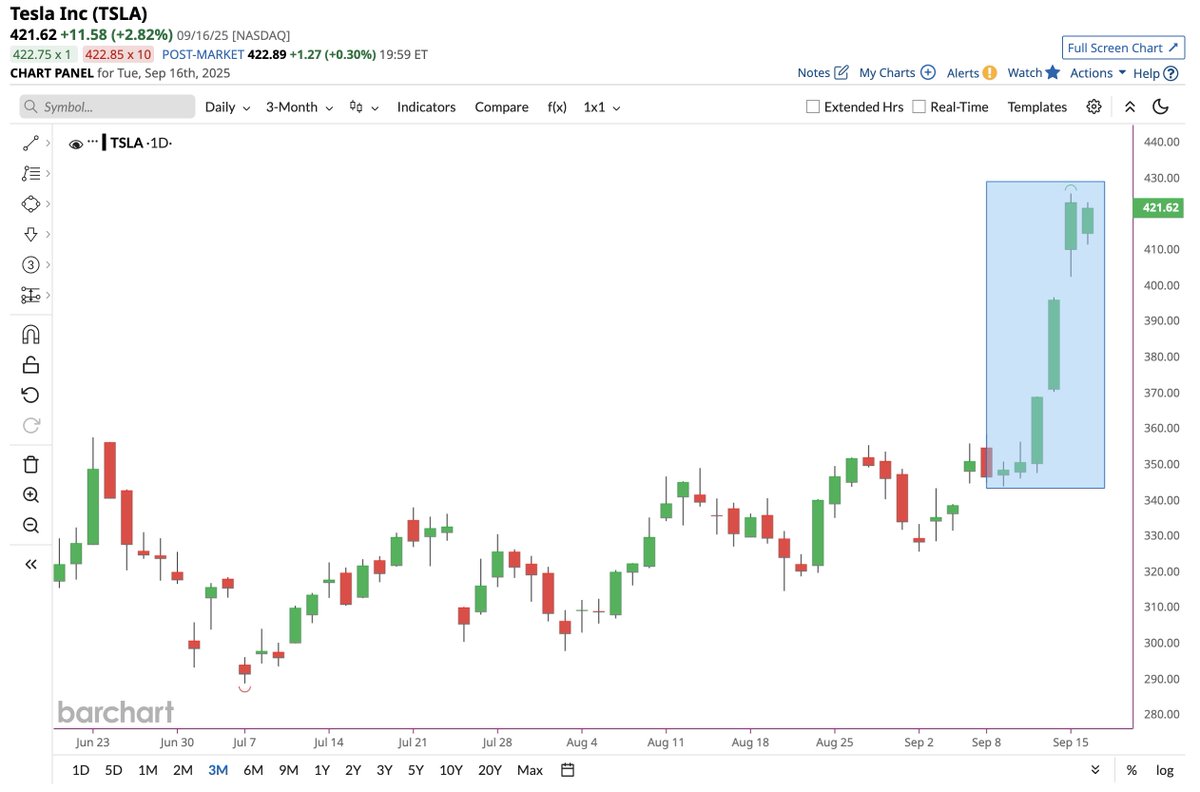Click inside the Symbol search field
The width and height of the screenshot is (1200, 792).
pyautogui.click(x=107, y=107)
